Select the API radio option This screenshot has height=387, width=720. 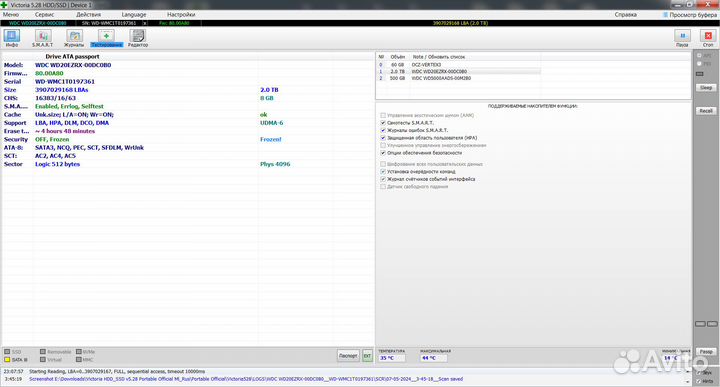coord(700,56)
